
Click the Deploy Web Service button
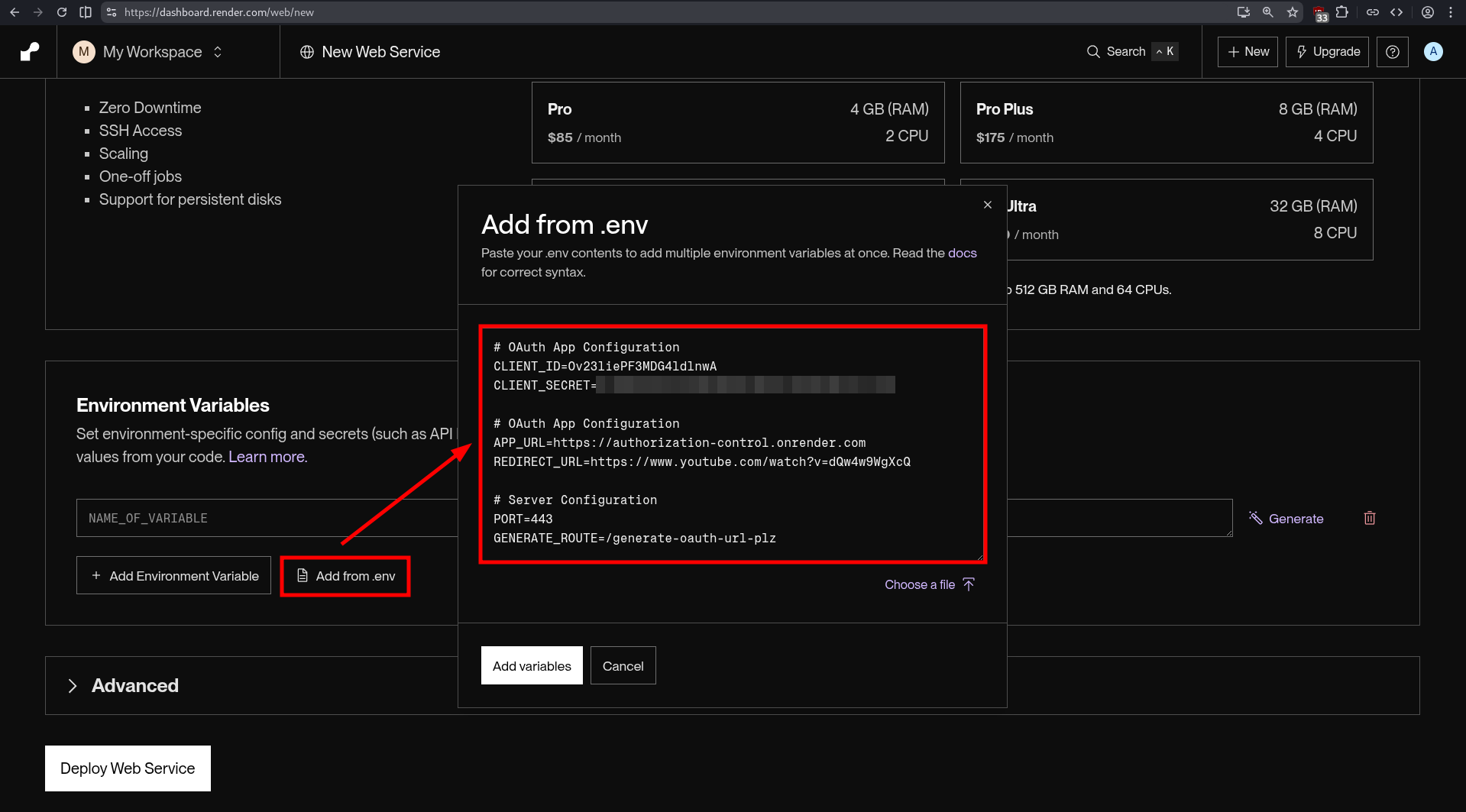[127, 768]
